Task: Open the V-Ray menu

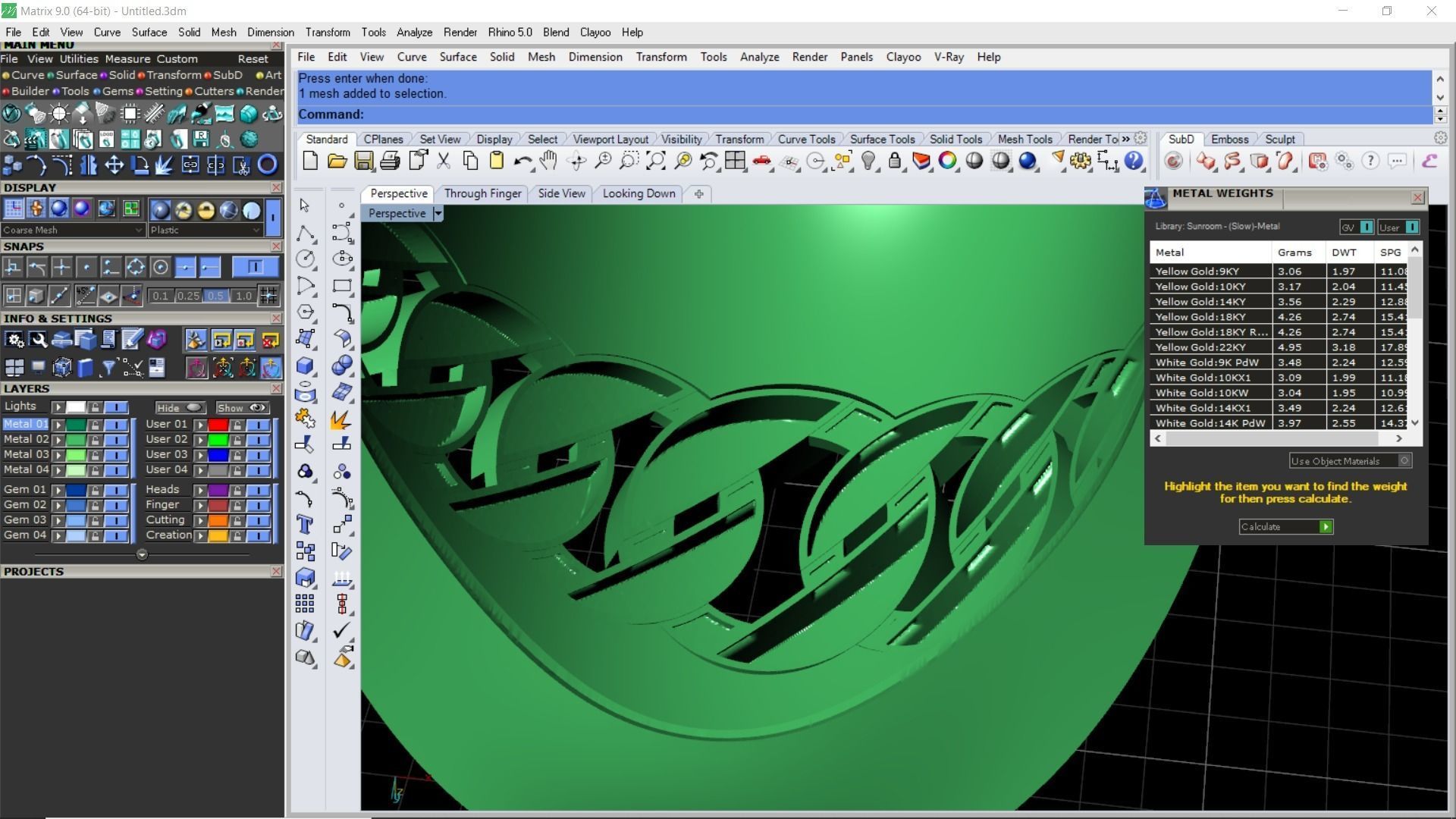Action: (x=949, y=57)
